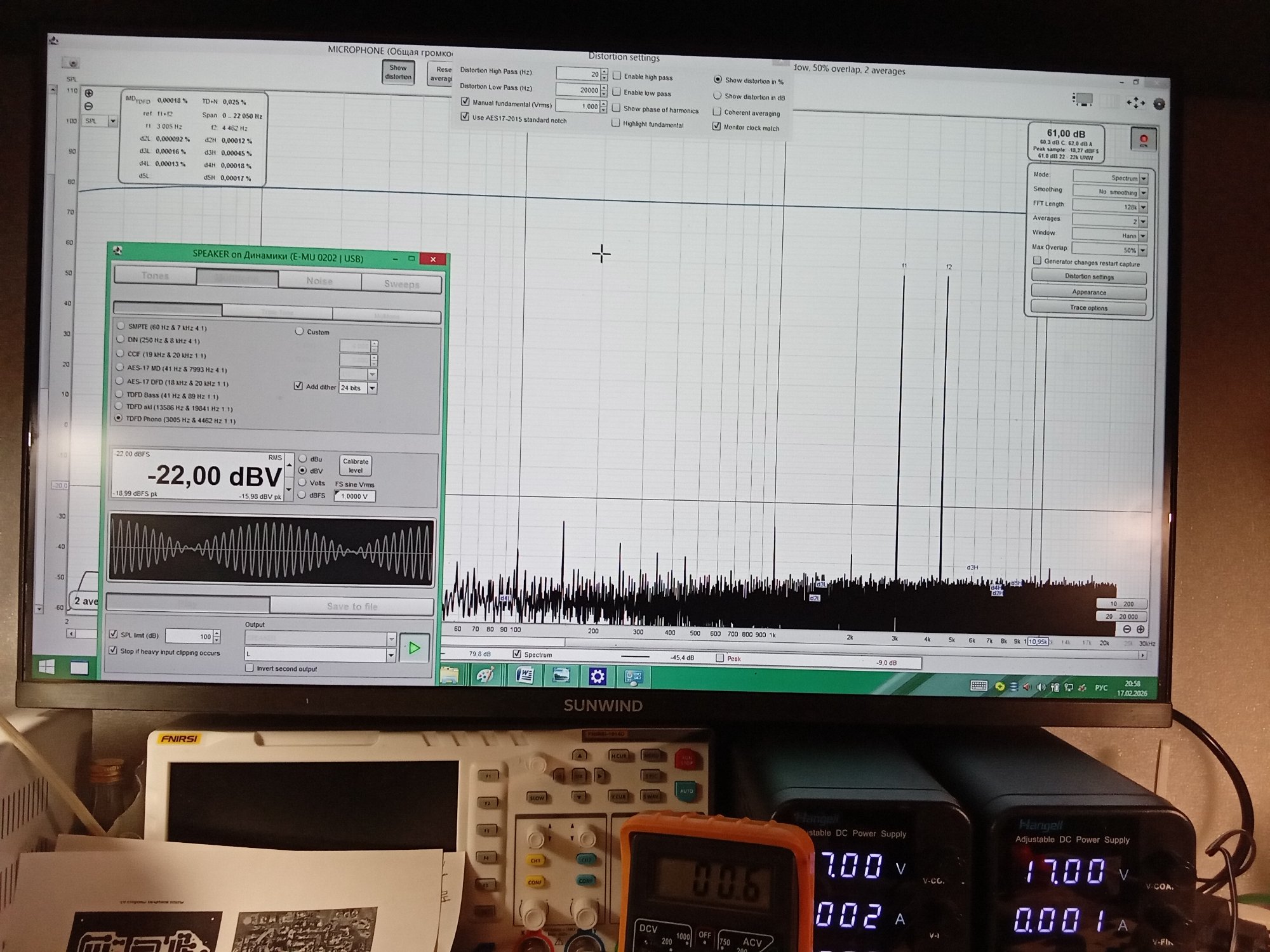Expand the FFT Length dropdown
Image resolution: width=1270 pixels, height=952 pixels.
(x=1143, y=207)
